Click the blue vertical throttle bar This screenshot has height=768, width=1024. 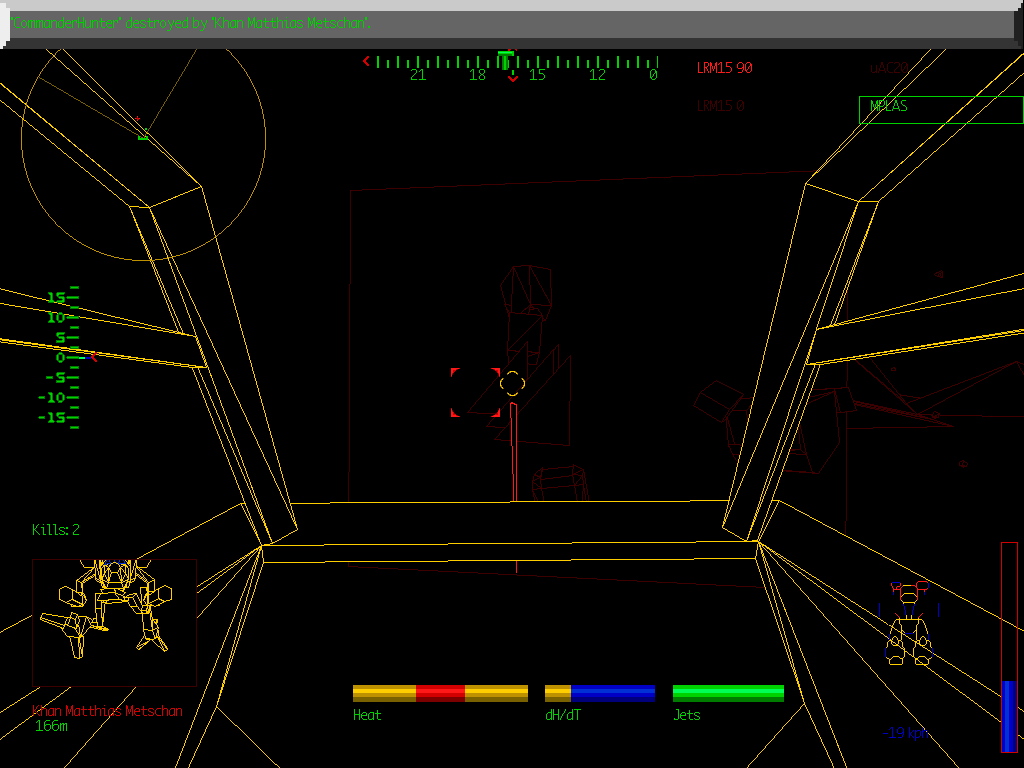pyautogui.click(x=1009, y=715)
